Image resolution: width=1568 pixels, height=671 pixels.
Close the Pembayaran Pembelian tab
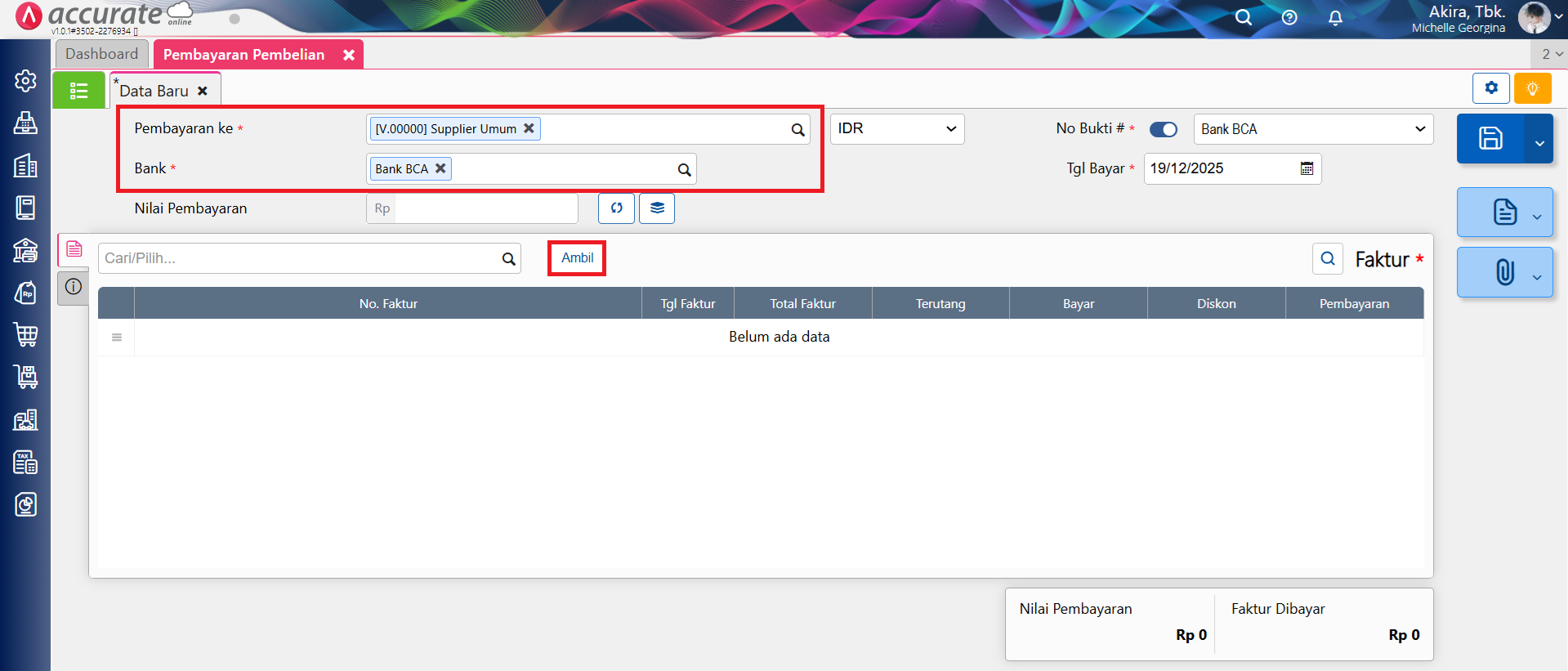click(349, 55)
